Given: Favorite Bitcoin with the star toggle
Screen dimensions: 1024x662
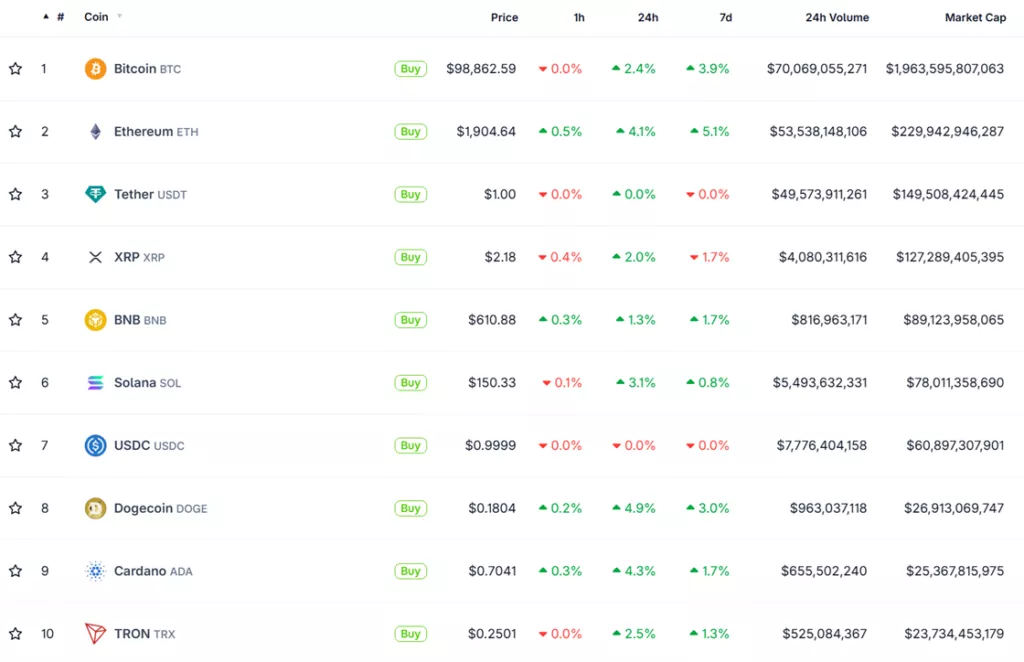Looking at the screenshot, I should [15, 69].
